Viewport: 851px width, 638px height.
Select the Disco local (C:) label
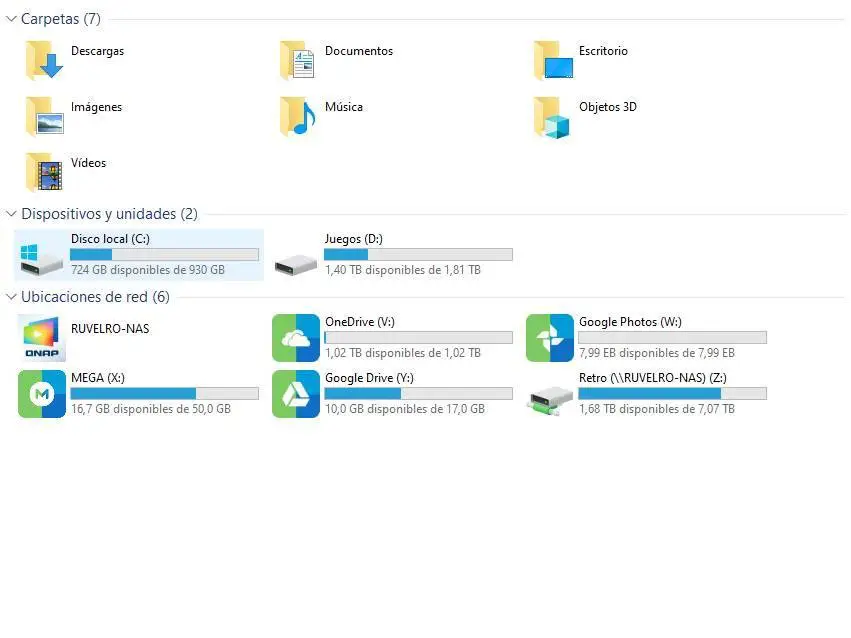[x=110, y=239]
